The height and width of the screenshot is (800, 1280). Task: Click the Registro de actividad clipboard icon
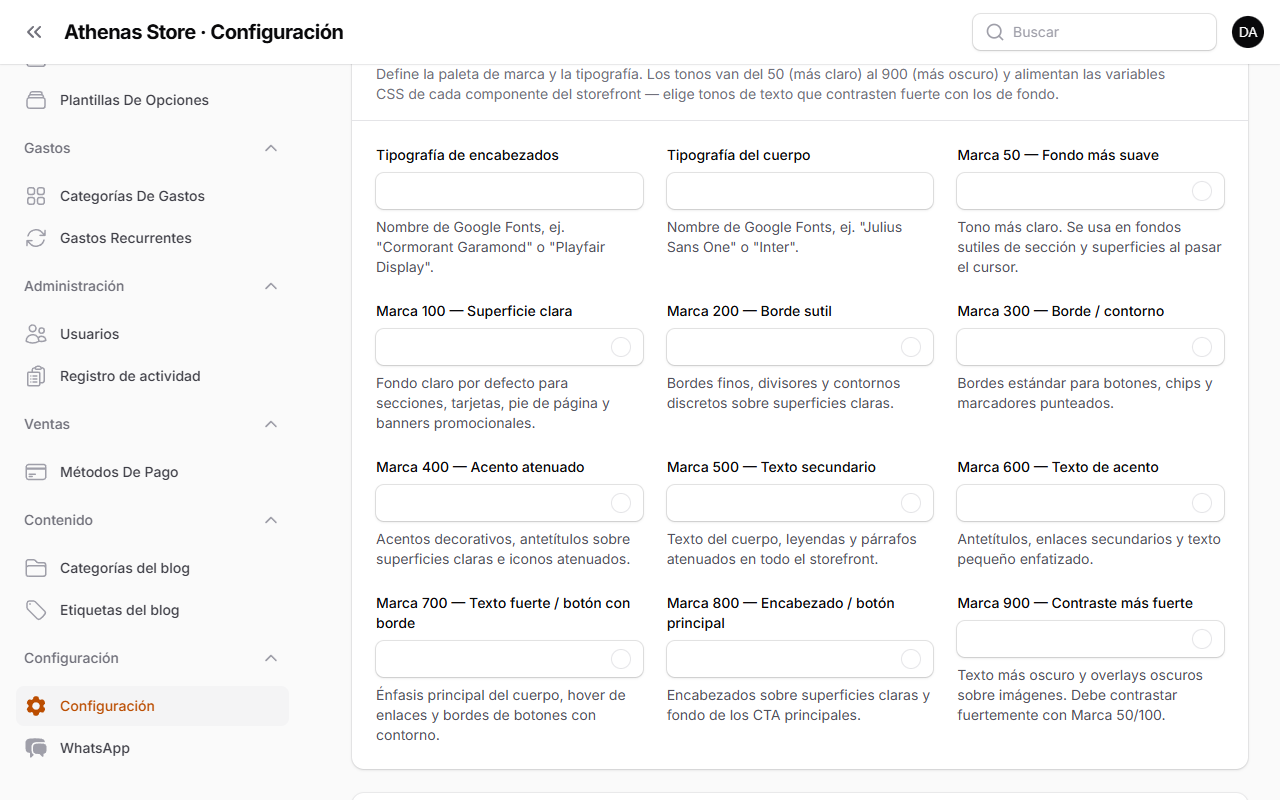click(x=36, y=376)
